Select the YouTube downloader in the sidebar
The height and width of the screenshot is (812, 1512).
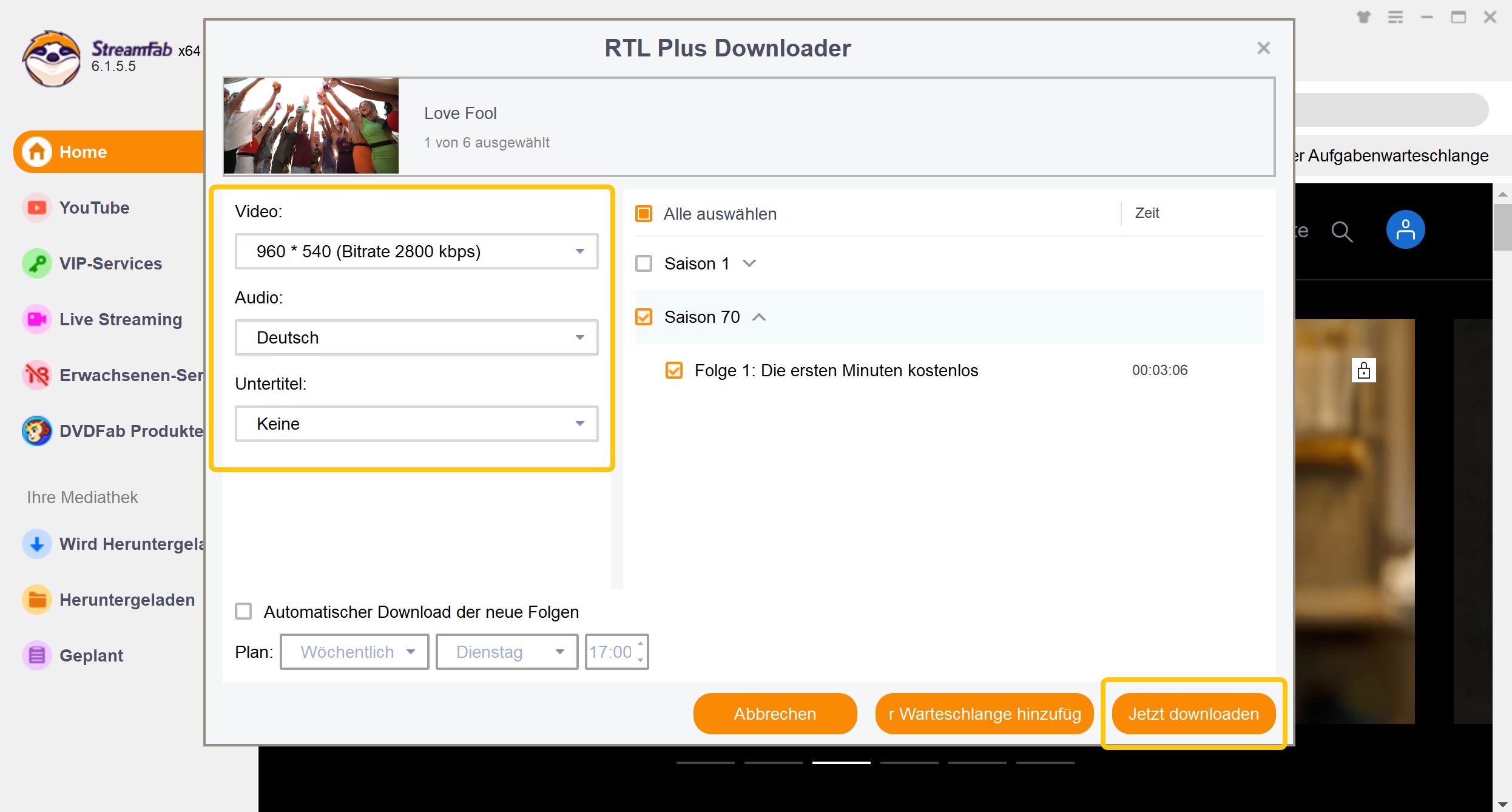(x=36, y=208)
